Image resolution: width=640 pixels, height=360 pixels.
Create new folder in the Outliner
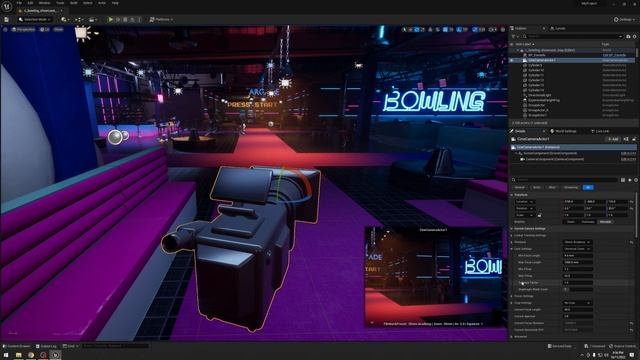pyautogui.click(x=628, y=36)
